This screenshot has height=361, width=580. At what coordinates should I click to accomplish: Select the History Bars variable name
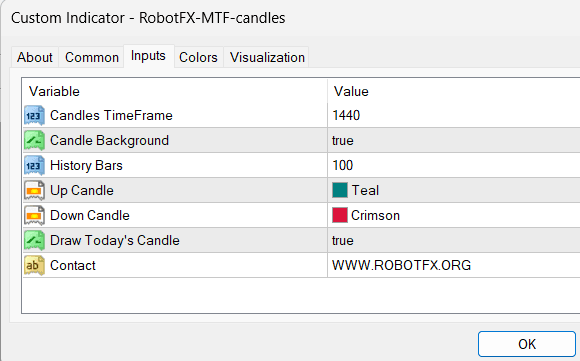[x=86, y=165]
